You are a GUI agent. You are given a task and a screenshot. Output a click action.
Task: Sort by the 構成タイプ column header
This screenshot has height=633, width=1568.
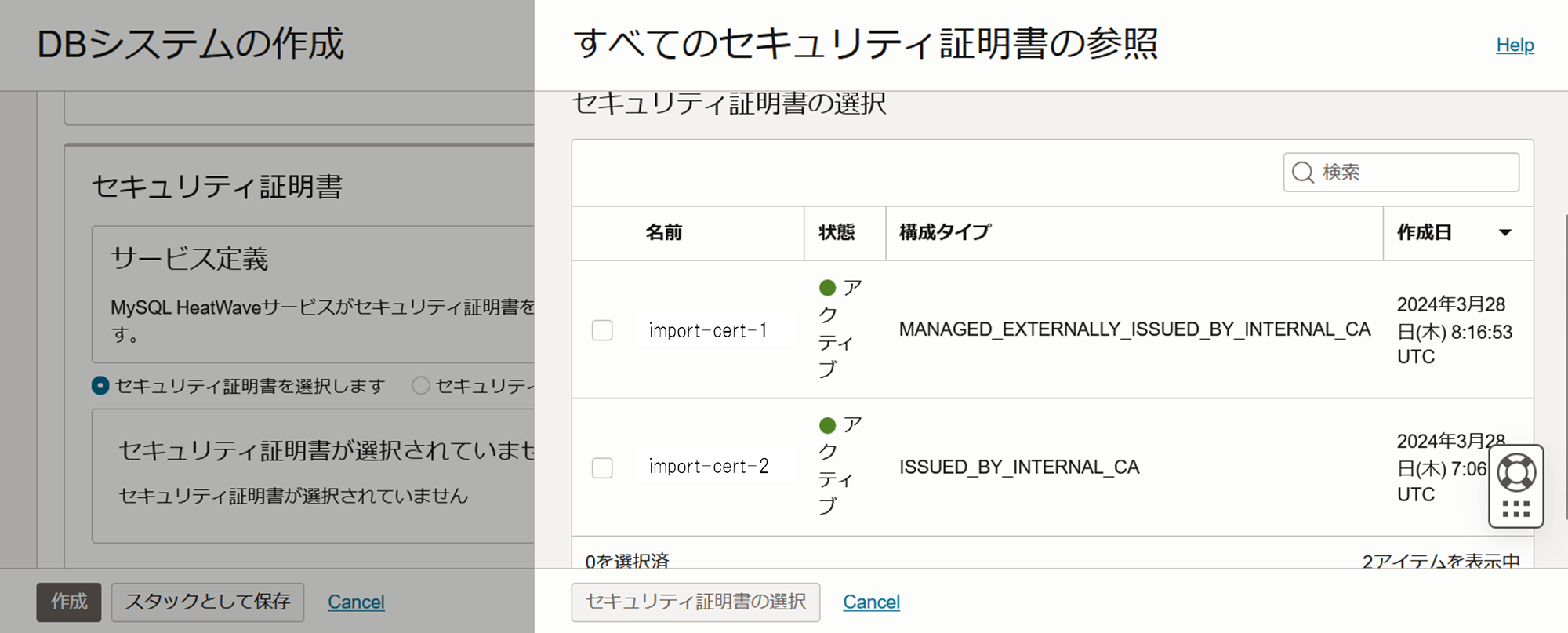tap(945, 232)
